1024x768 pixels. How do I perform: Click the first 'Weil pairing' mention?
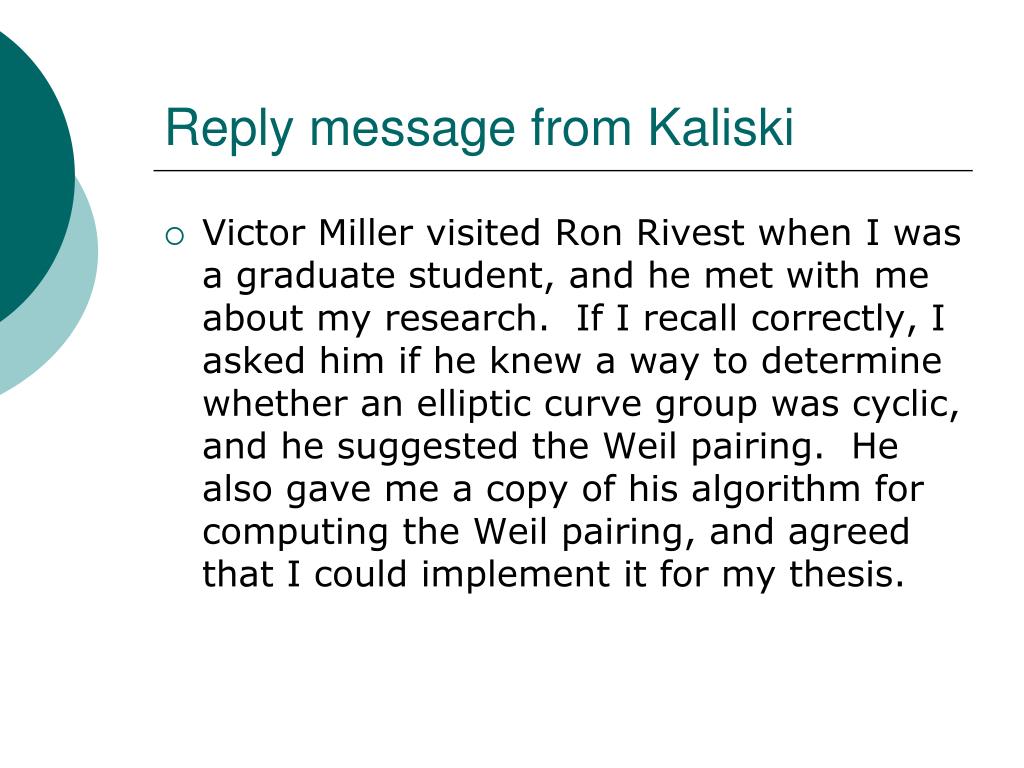(x=712, y=447)
